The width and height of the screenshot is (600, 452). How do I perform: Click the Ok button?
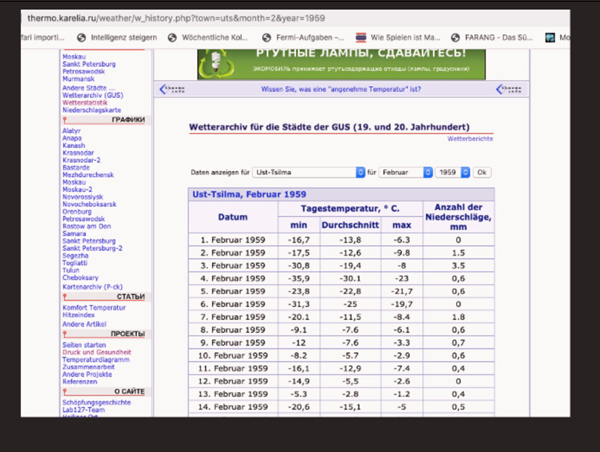[482, 172]
